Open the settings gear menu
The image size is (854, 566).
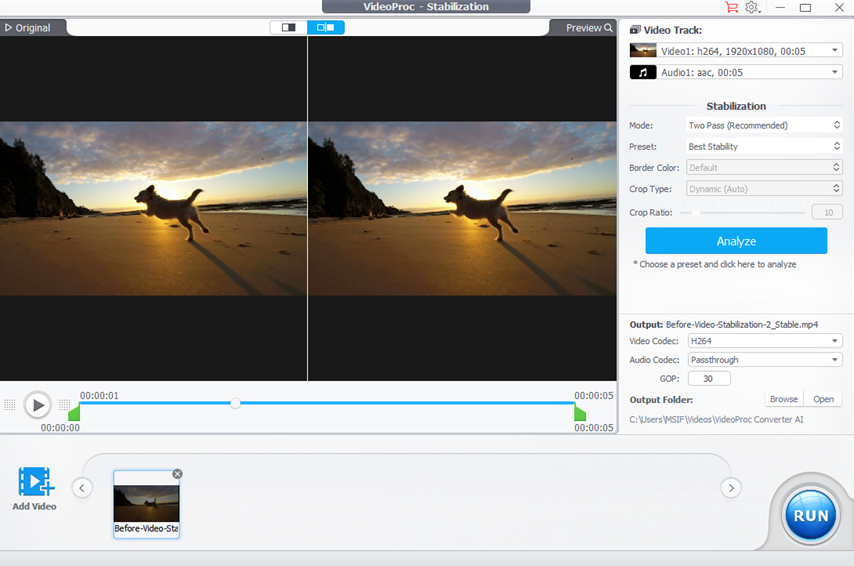point(752,8)
